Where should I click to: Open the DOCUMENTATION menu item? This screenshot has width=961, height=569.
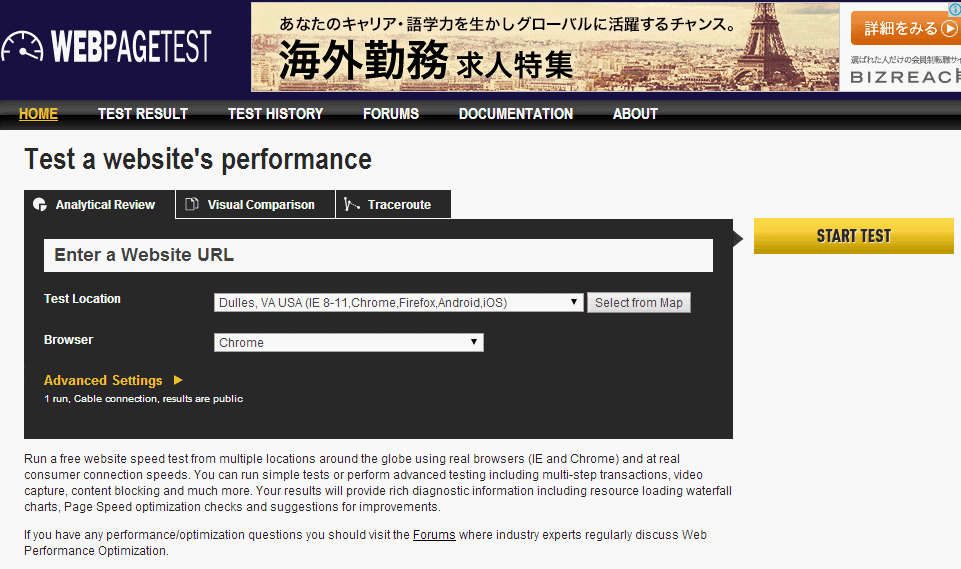[x=515, y=114]
